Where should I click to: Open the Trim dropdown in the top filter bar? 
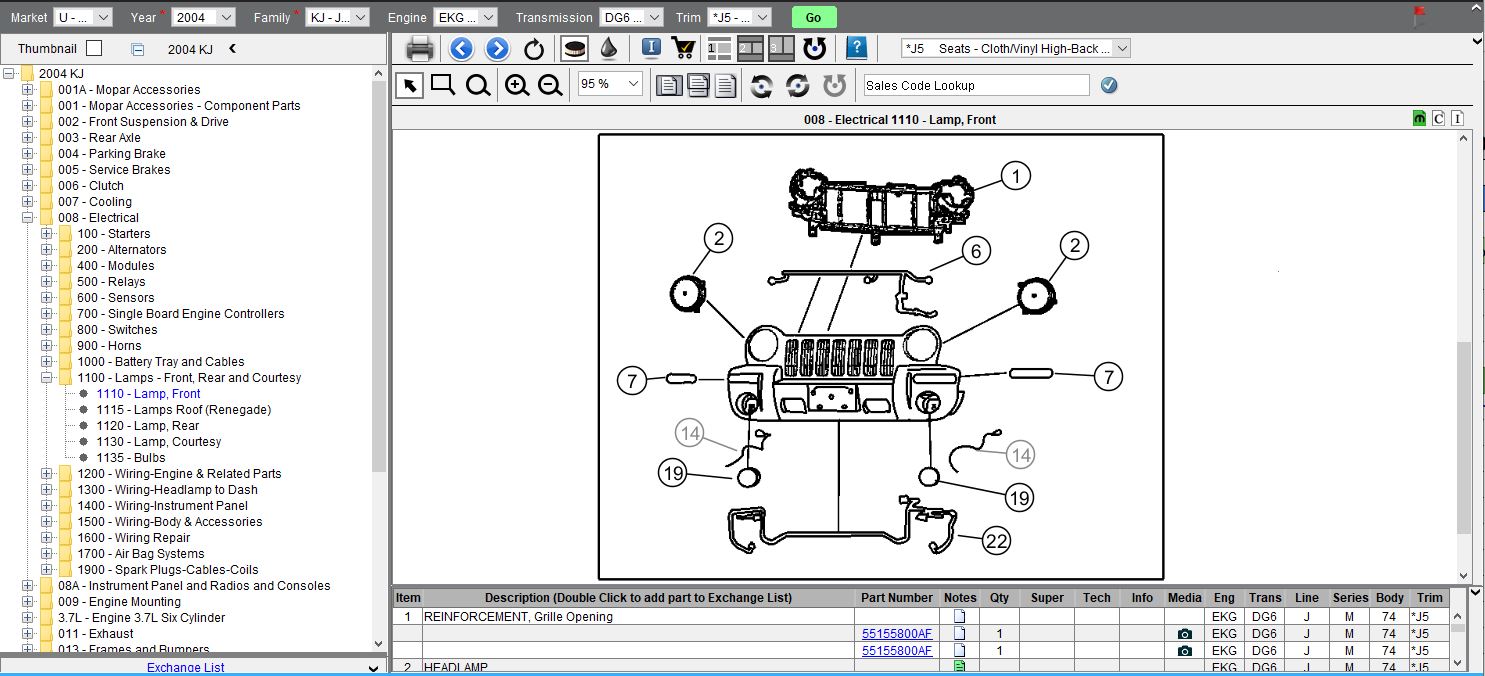tap(739, 17)
